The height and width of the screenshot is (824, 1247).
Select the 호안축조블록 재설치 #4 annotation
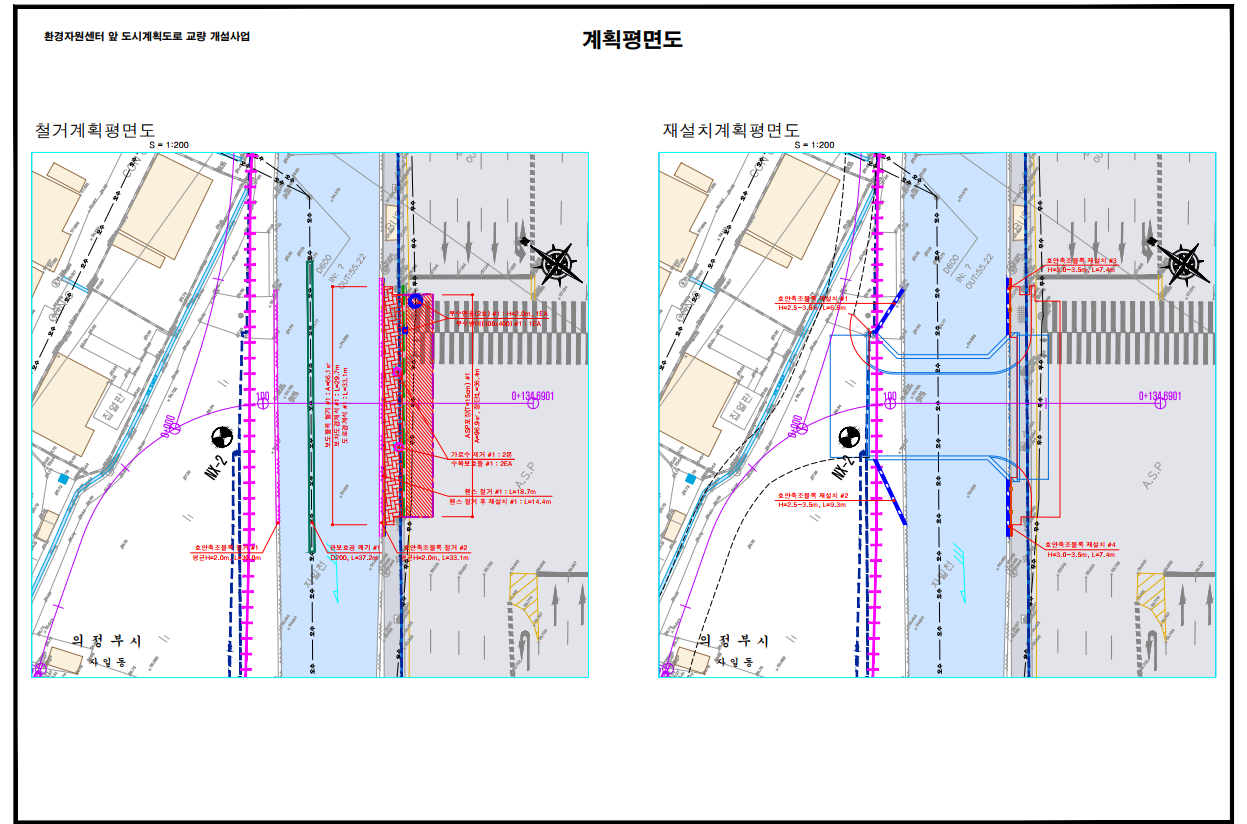(1080, 544)
